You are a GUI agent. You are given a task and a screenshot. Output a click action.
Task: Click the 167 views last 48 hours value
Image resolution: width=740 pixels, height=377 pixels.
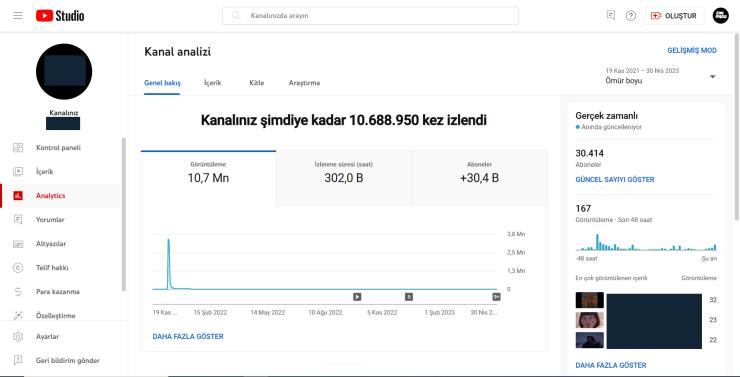[x=583, y=208]
